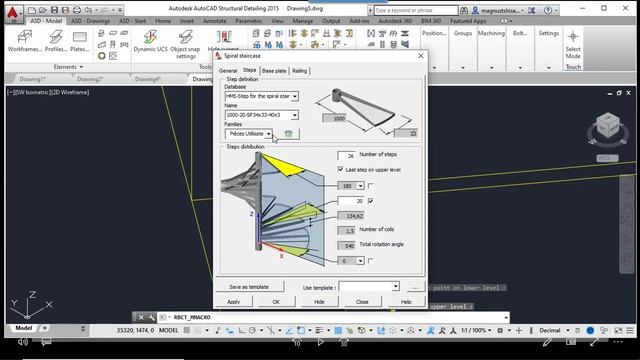Click the Save as template button

pos(249,287)
